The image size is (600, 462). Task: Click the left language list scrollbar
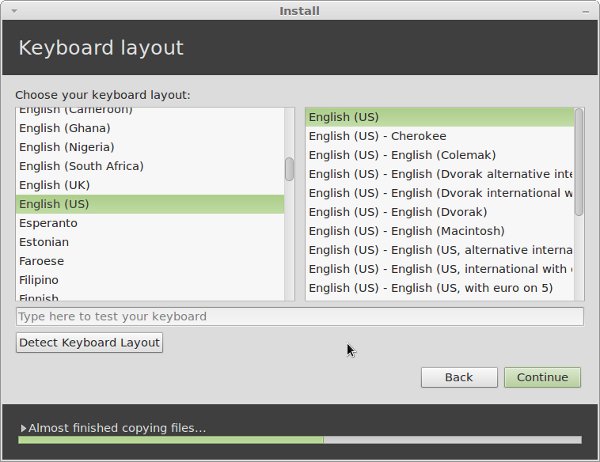pyautogui.click(x=289, y=169)
